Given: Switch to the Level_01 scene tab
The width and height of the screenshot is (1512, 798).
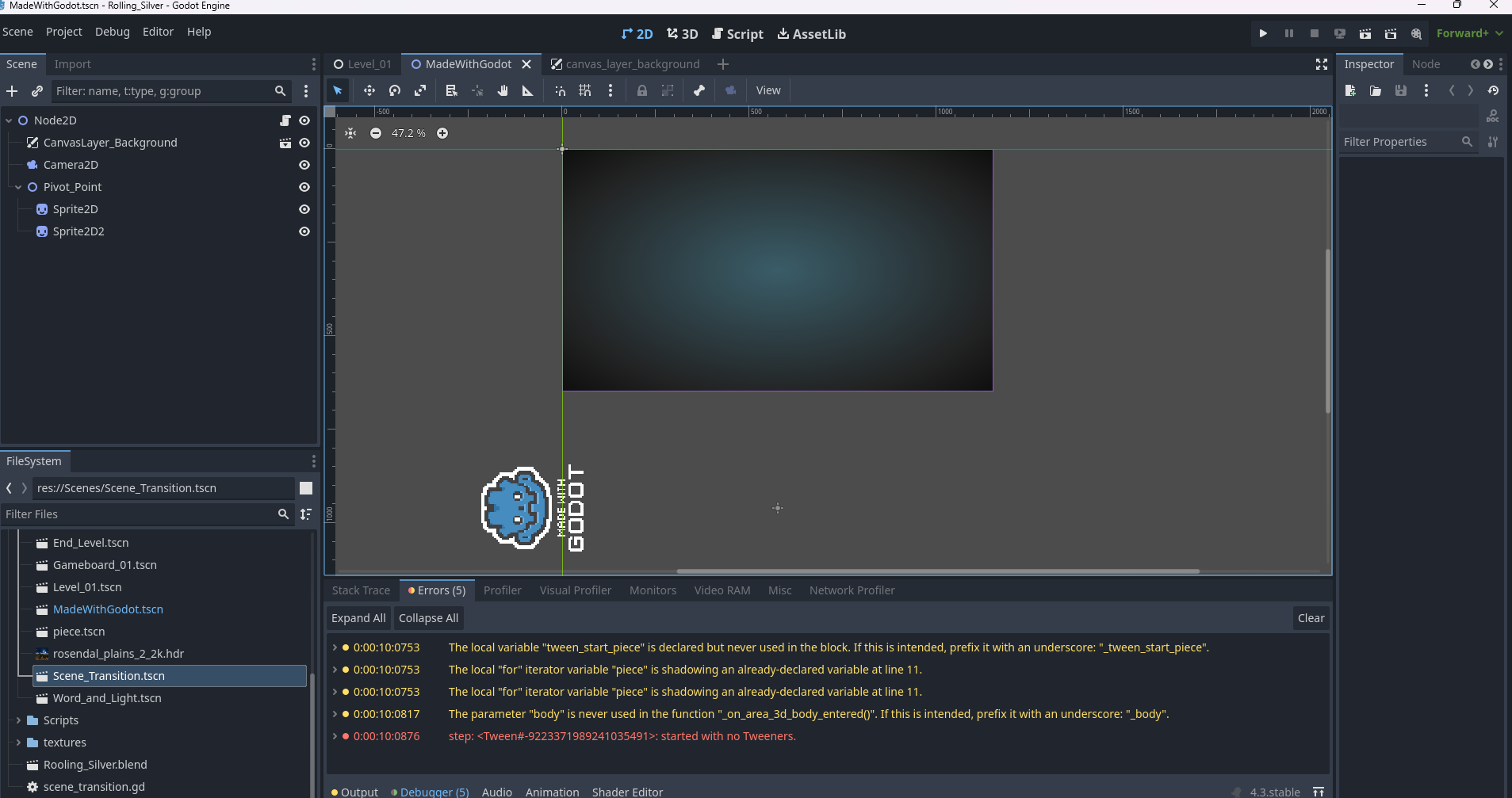Looking at the screenshot, I should click(x=362, y=64).
